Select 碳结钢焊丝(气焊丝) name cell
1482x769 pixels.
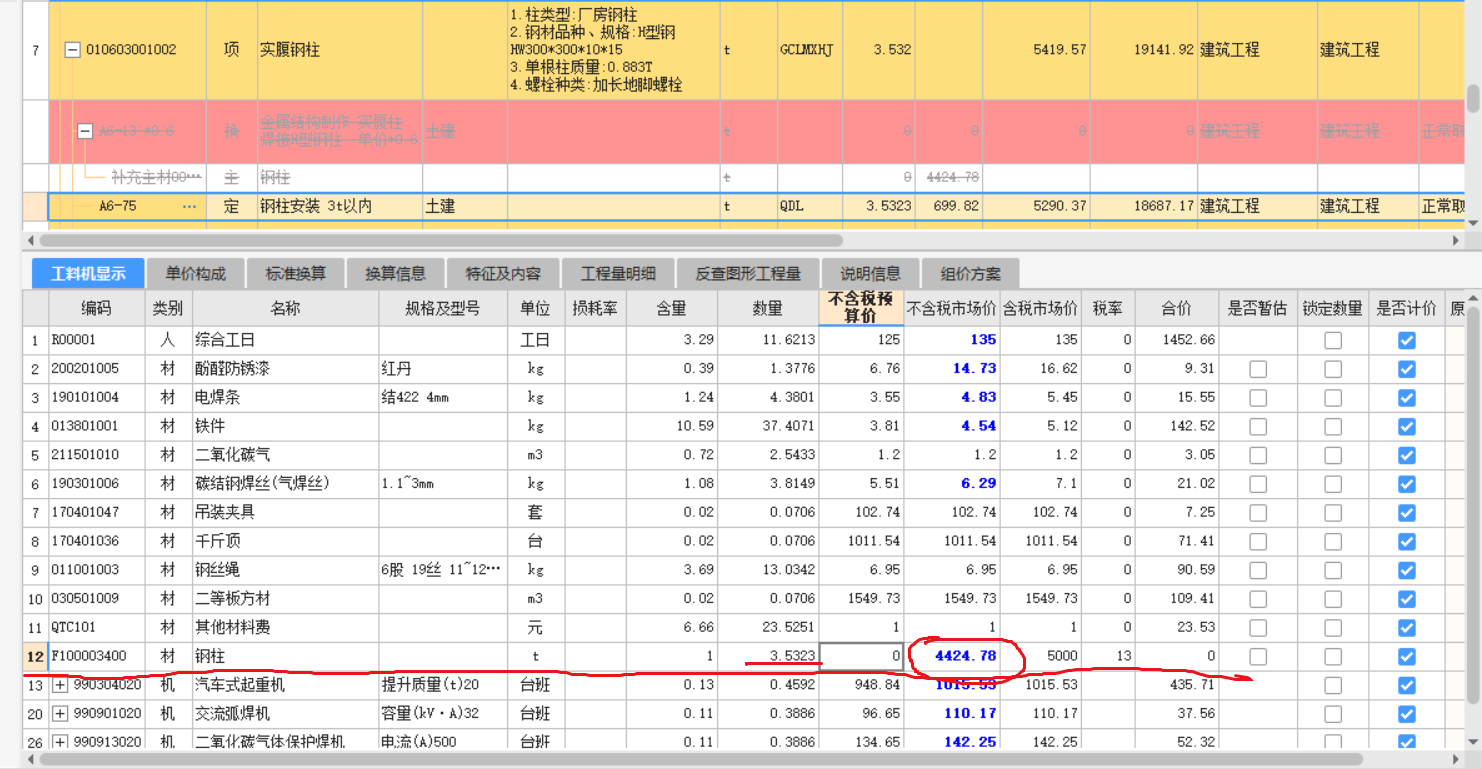pos(286,484)
